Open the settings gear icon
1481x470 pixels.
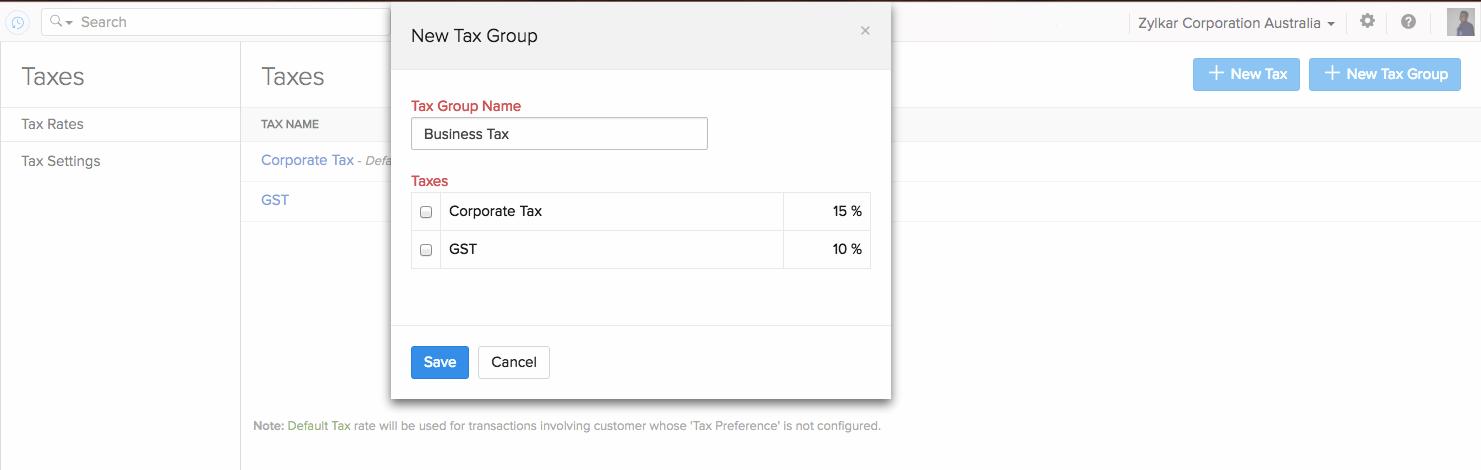click(1367, 22)
